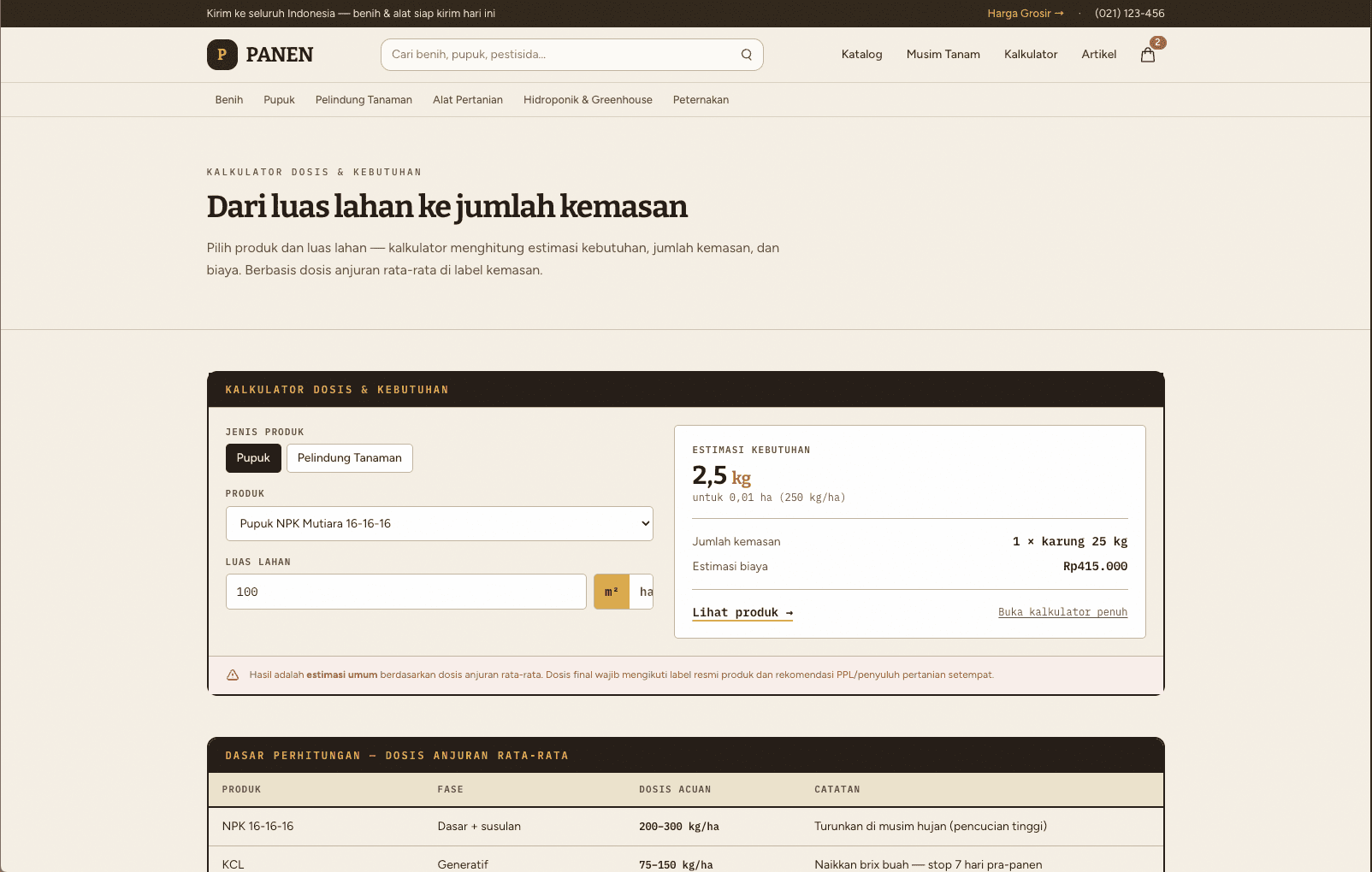Open Kalkulator in the top navigation

(x=1031, y=55)
